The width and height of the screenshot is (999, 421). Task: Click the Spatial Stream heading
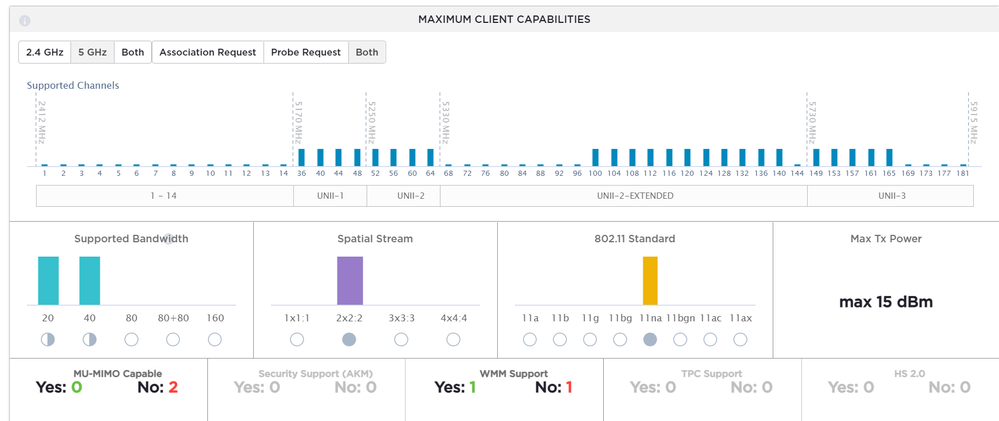375,239
